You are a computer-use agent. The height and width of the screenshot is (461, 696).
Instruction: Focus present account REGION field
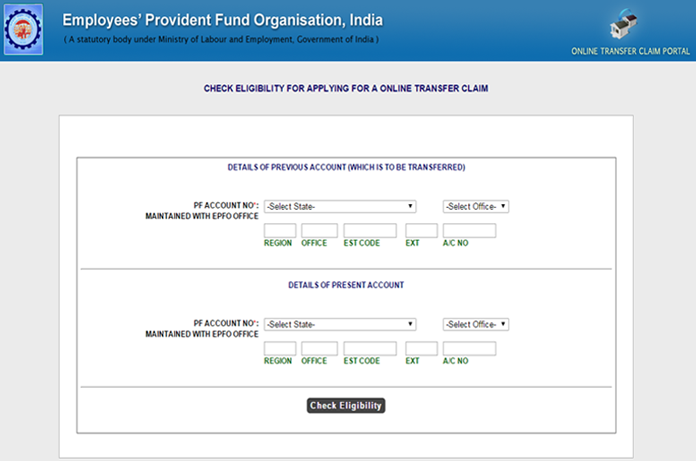coord(280,349)
